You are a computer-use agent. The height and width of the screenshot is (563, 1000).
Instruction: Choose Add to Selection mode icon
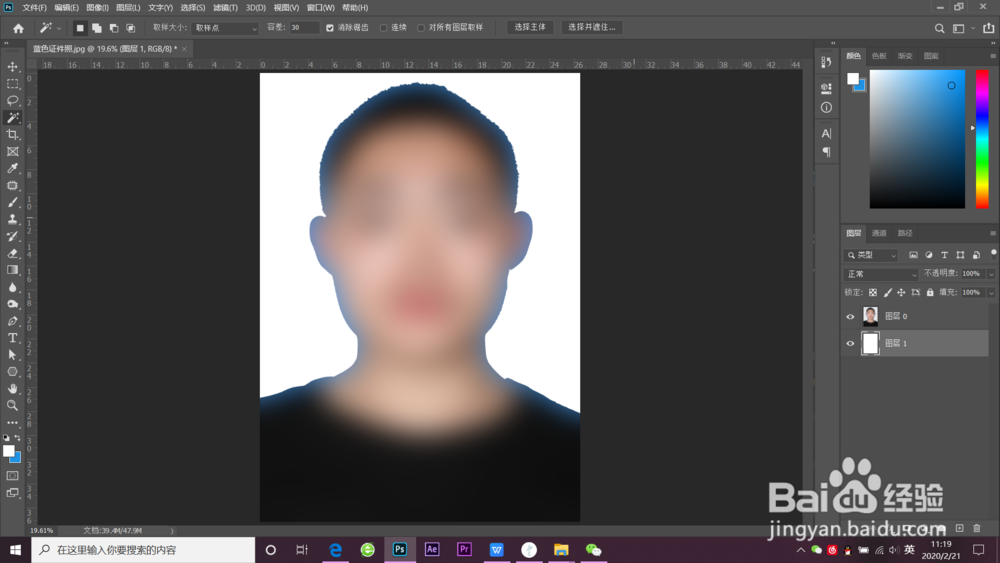97,28
